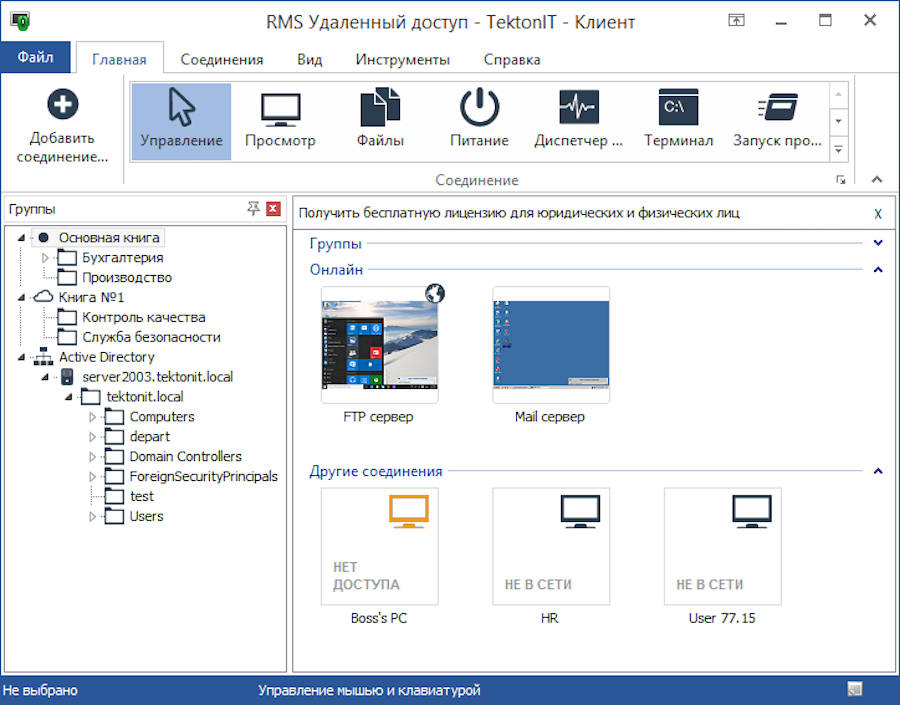Launch the Терминал terminal icon
Screen dimensions: 900x705
point(678,108)
